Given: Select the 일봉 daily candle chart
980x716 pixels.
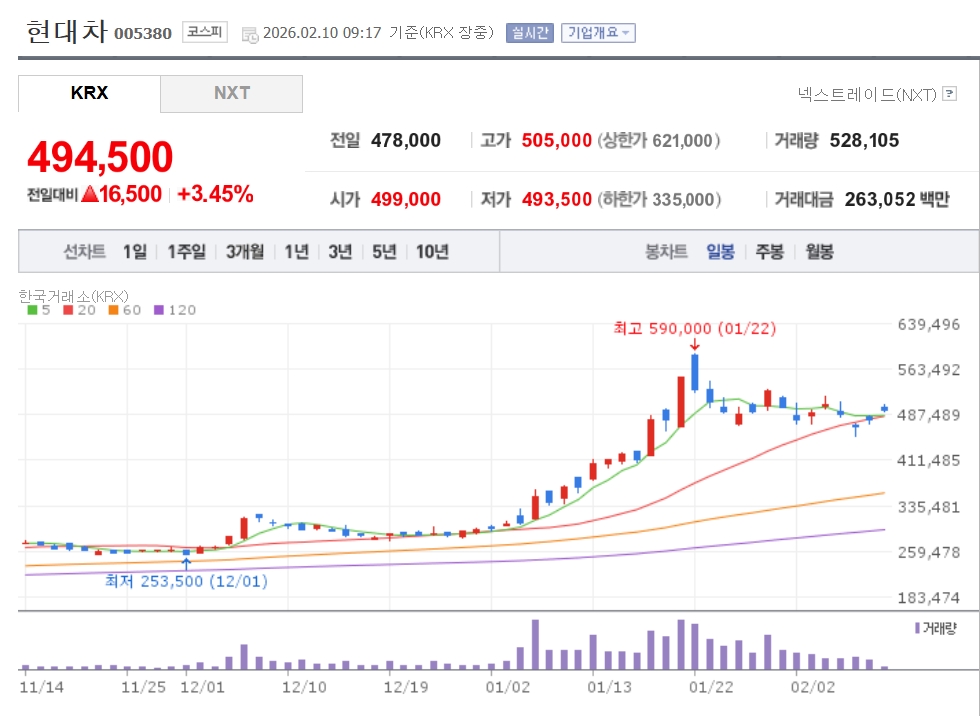Looking at the screenshot, I should [720, 251].
